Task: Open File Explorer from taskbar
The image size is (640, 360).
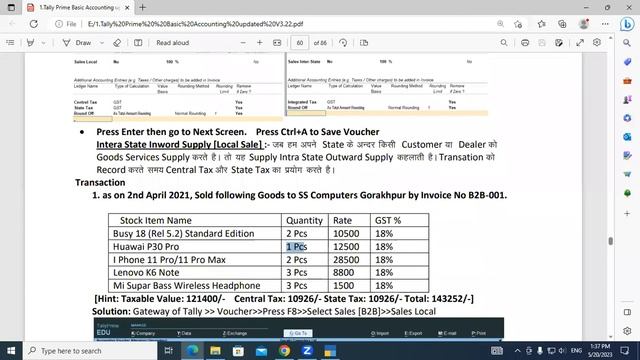Action: coord(215,351)
